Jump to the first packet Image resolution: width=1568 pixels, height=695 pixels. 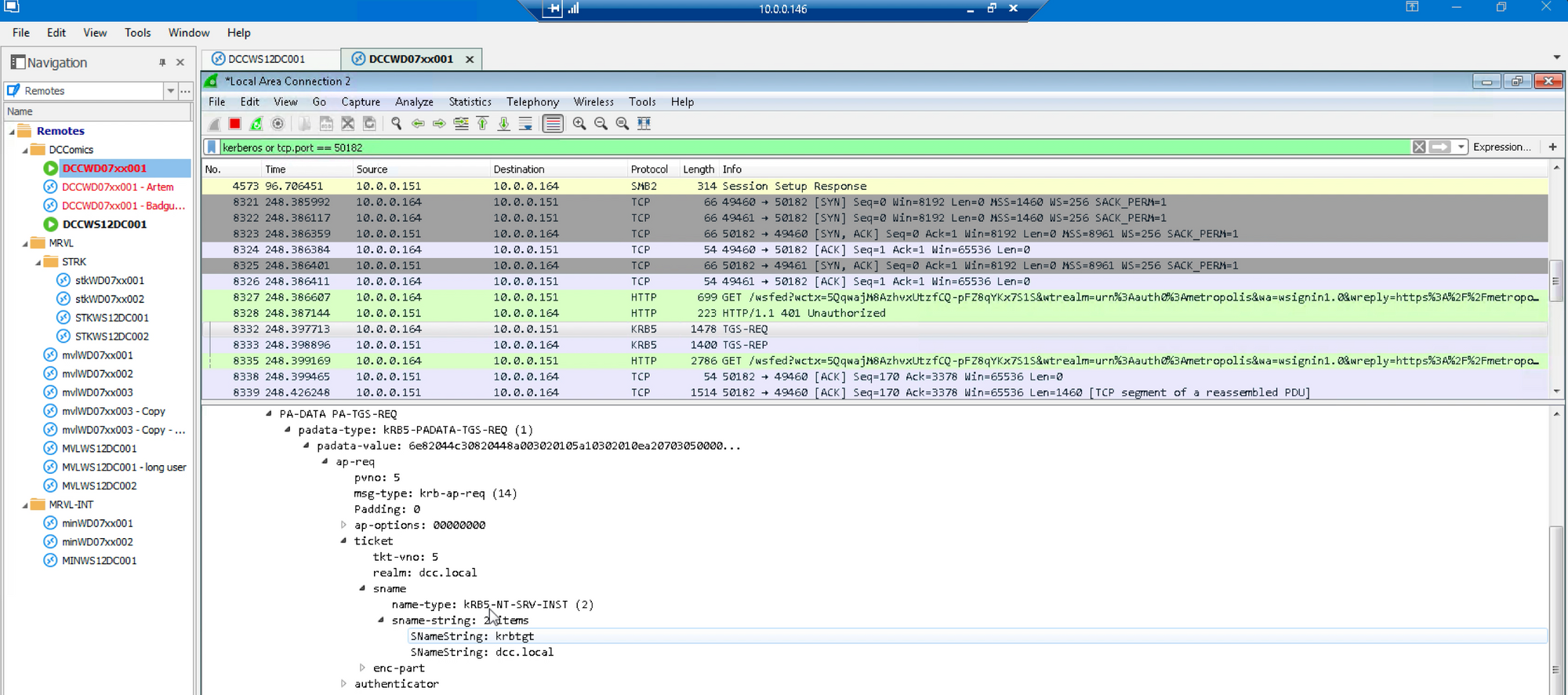(482, 124)
